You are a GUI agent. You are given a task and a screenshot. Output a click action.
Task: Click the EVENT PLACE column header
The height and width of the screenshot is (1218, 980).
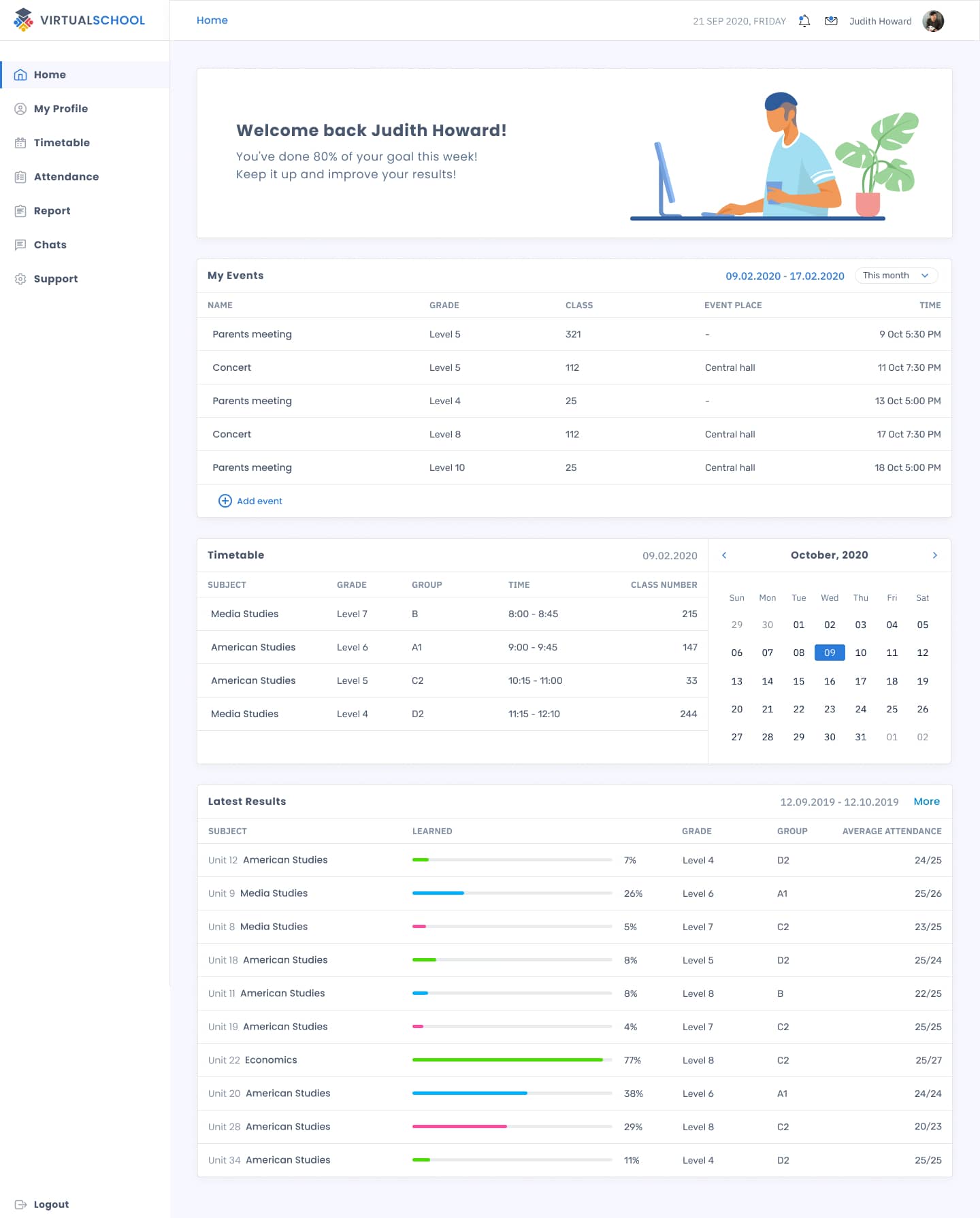click(733, 306)
